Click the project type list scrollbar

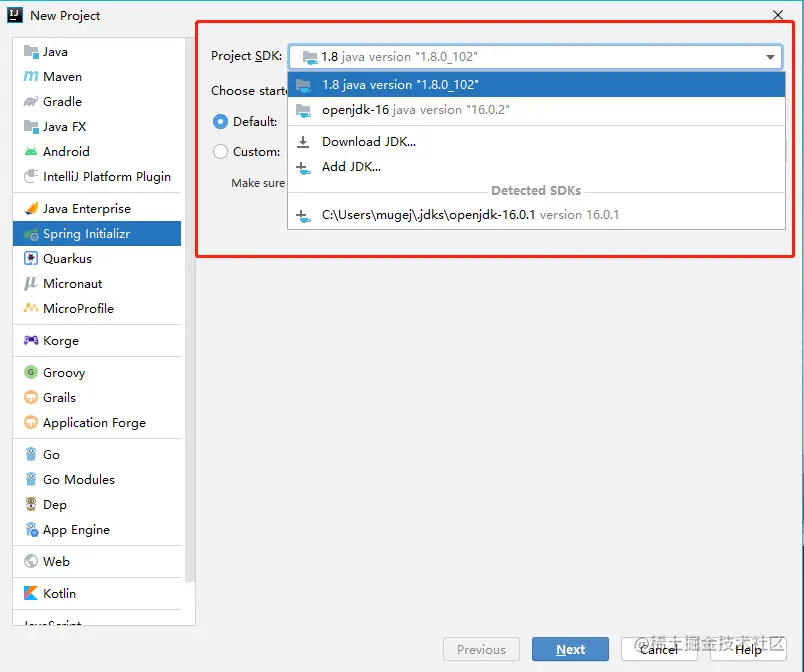coord(190,311)
